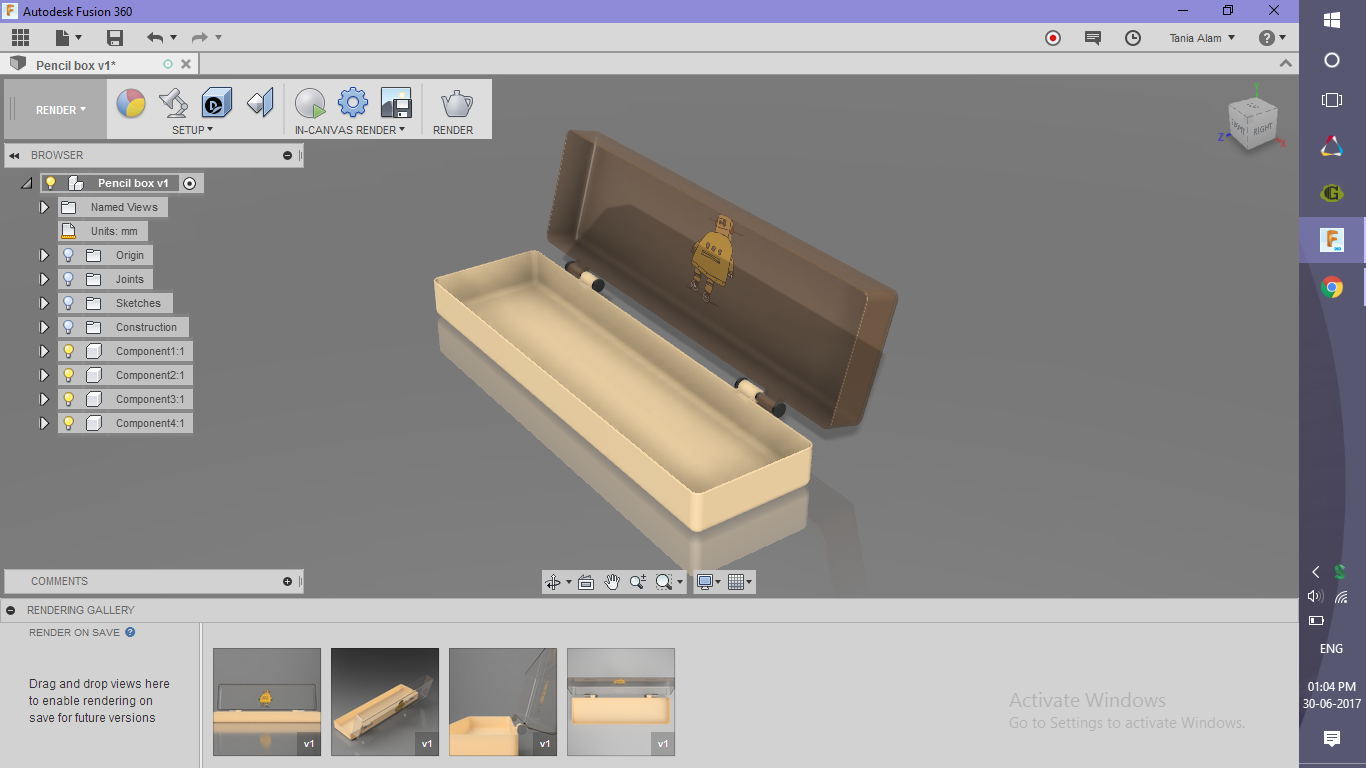Open Render on Save help icon
The image size is (1366, 768).
click(130, 632)
